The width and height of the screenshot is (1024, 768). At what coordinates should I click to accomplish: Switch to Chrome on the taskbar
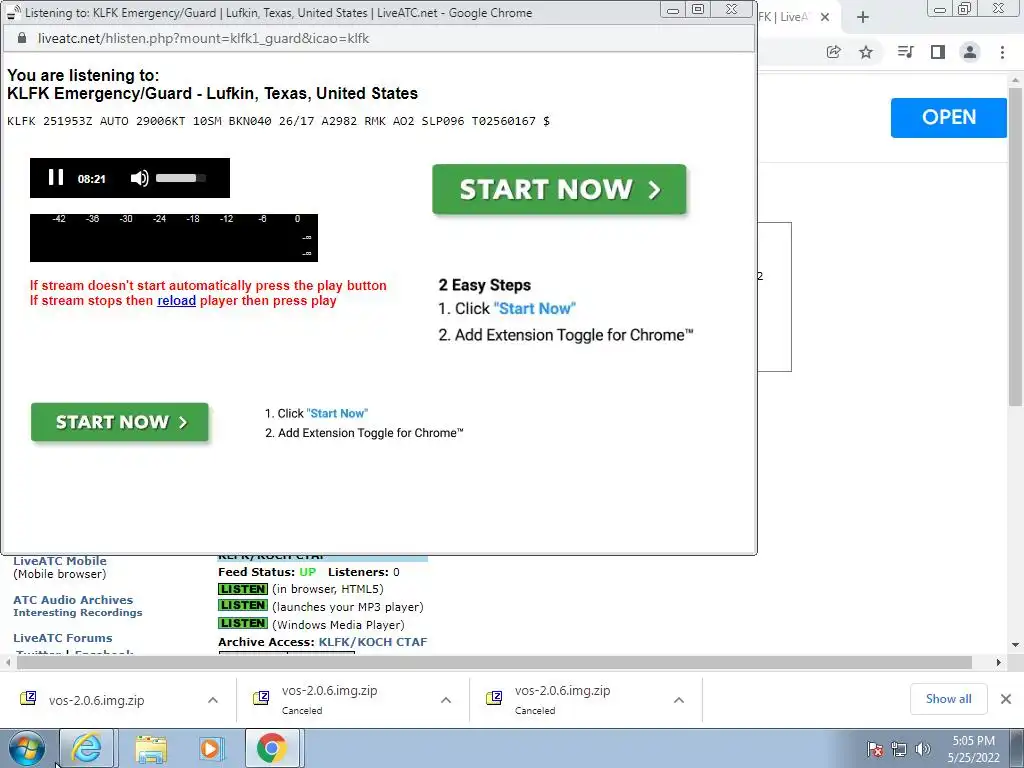[272, 748]
